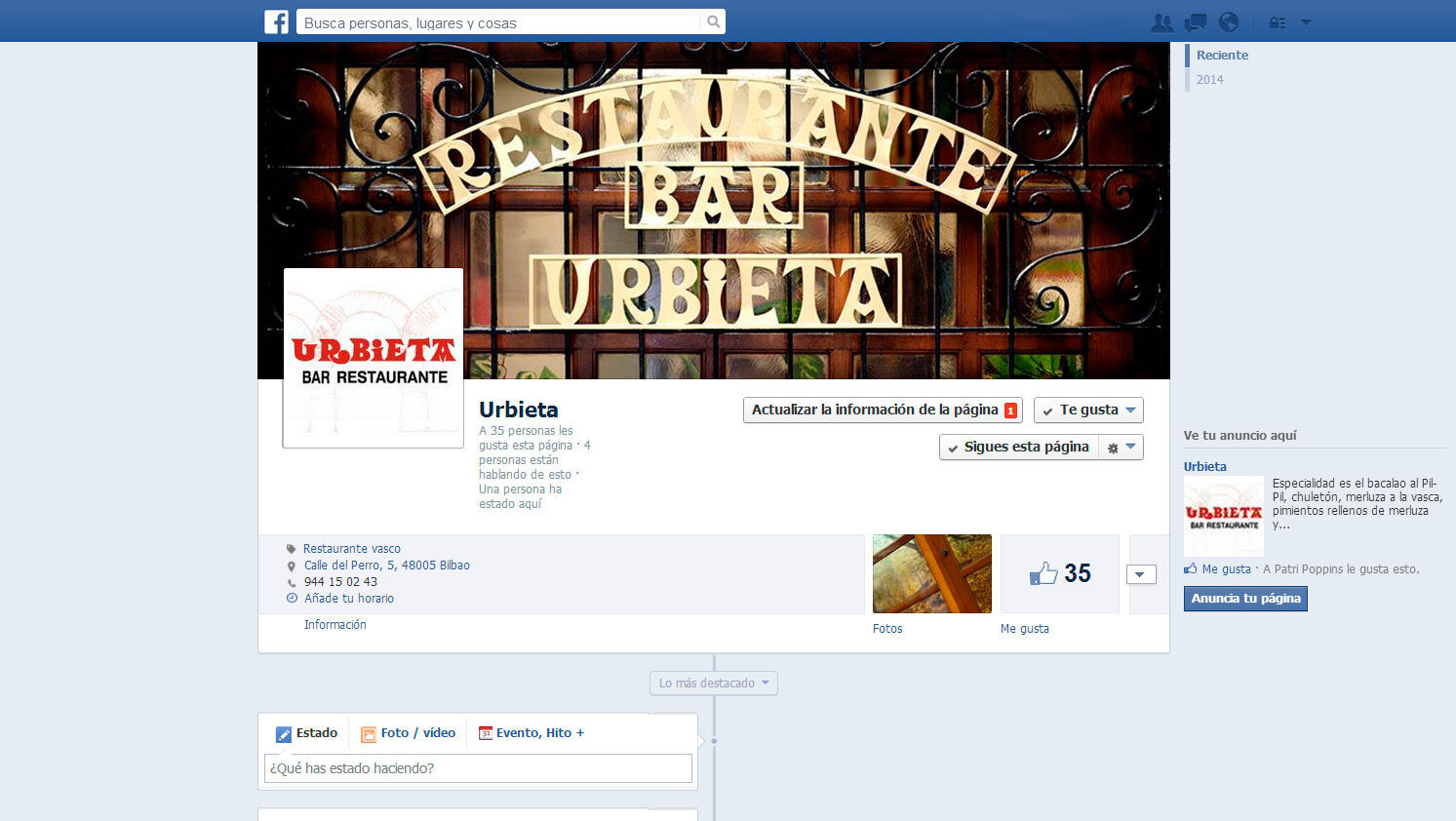Screen dimensions: 1456x821
Task: Open the messages icon
Action: pyautogui.click(x=1195, y=22)
